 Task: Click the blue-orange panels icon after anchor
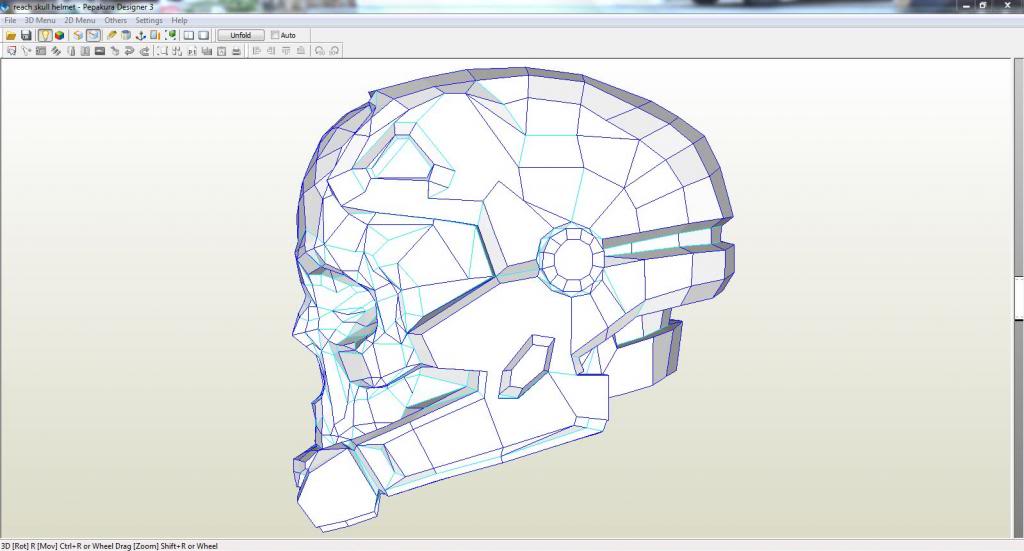click(155, 35)
